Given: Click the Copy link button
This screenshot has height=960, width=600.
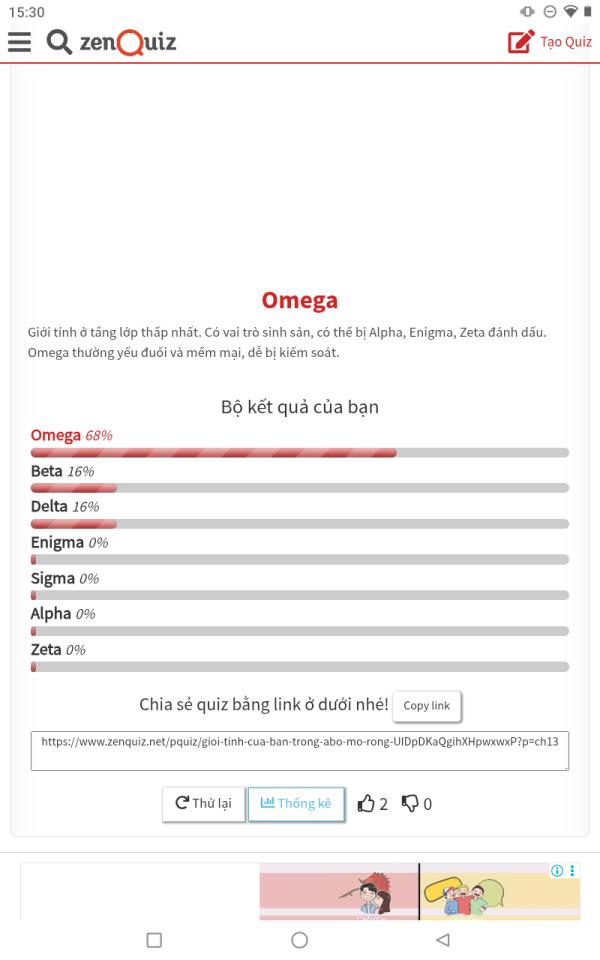Looking at the screenshot, I should tap(427, 705).
